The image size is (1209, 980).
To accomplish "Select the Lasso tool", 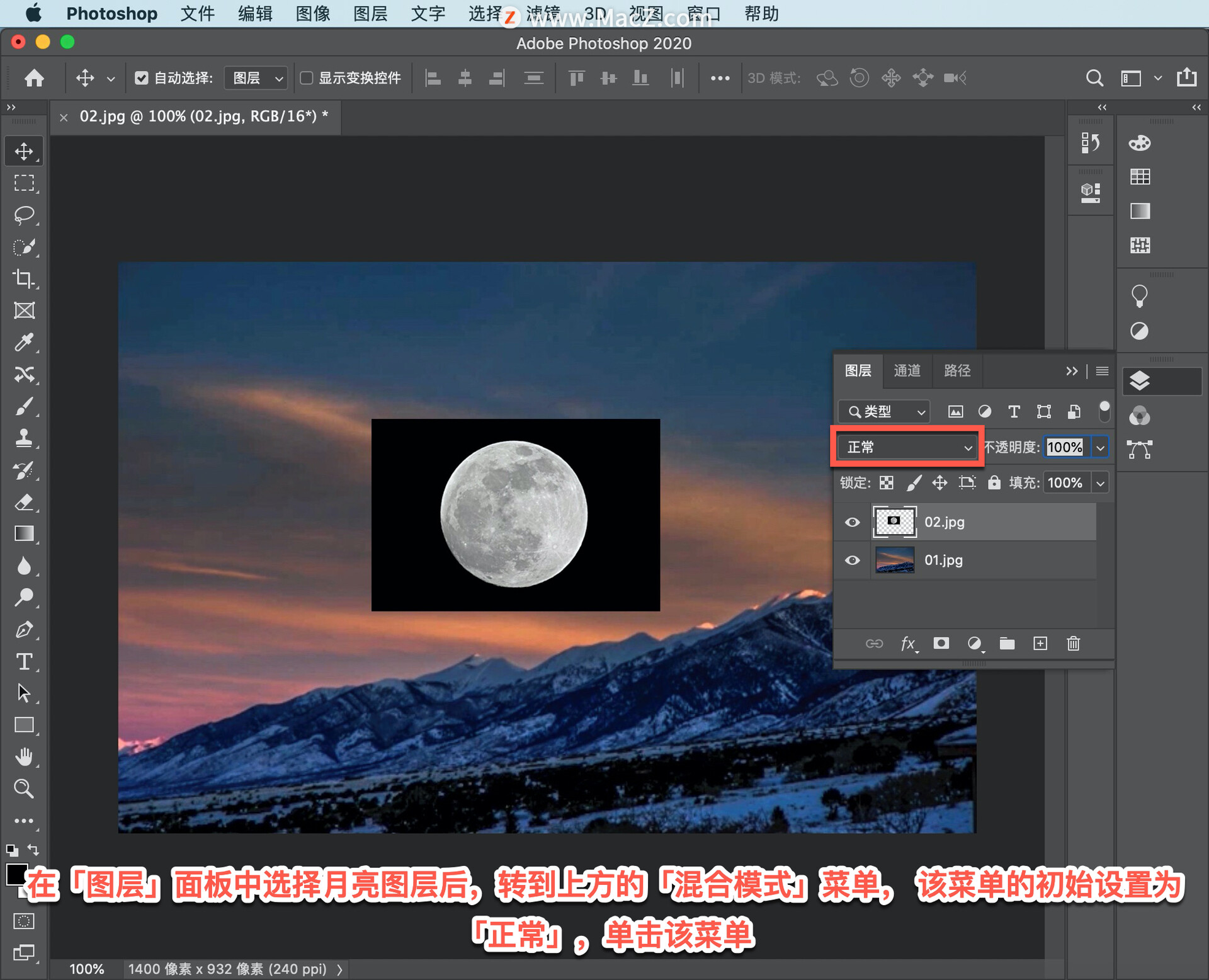I will pyautogui.click(x=24, y=215).
